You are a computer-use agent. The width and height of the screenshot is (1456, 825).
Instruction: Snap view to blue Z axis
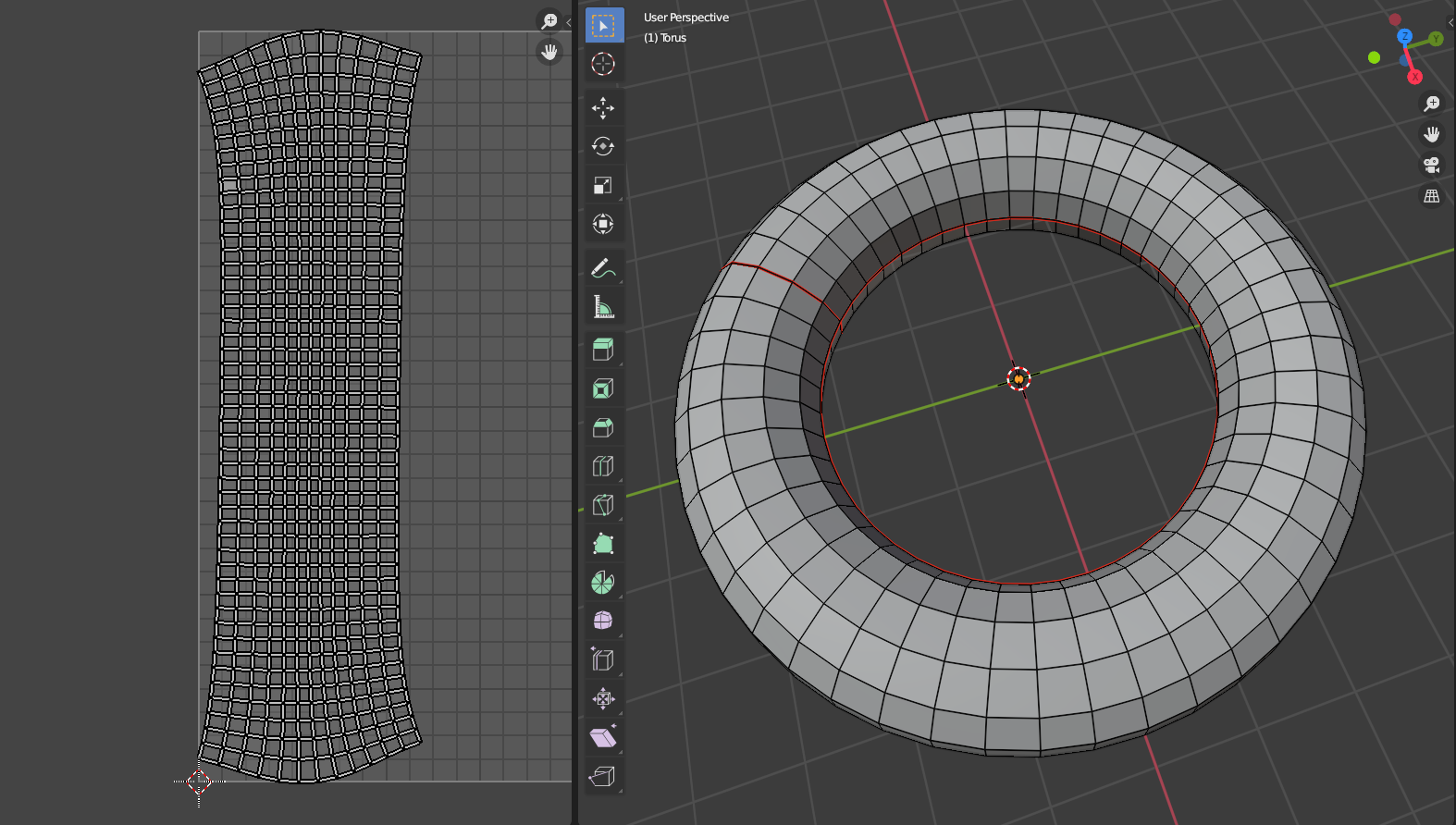coord(1404,36)
